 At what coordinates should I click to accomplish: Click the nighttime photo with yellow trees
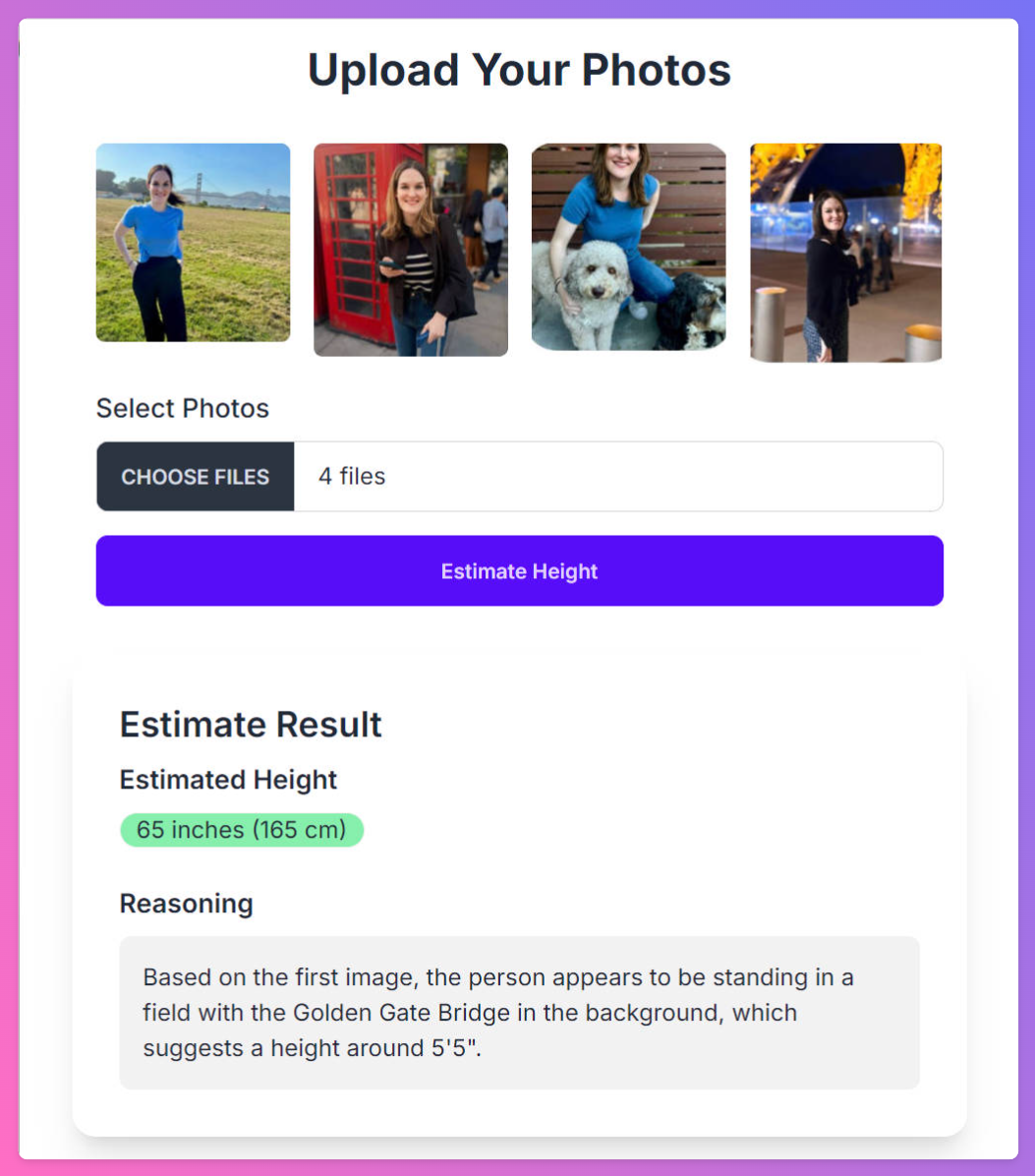point(845,253)
